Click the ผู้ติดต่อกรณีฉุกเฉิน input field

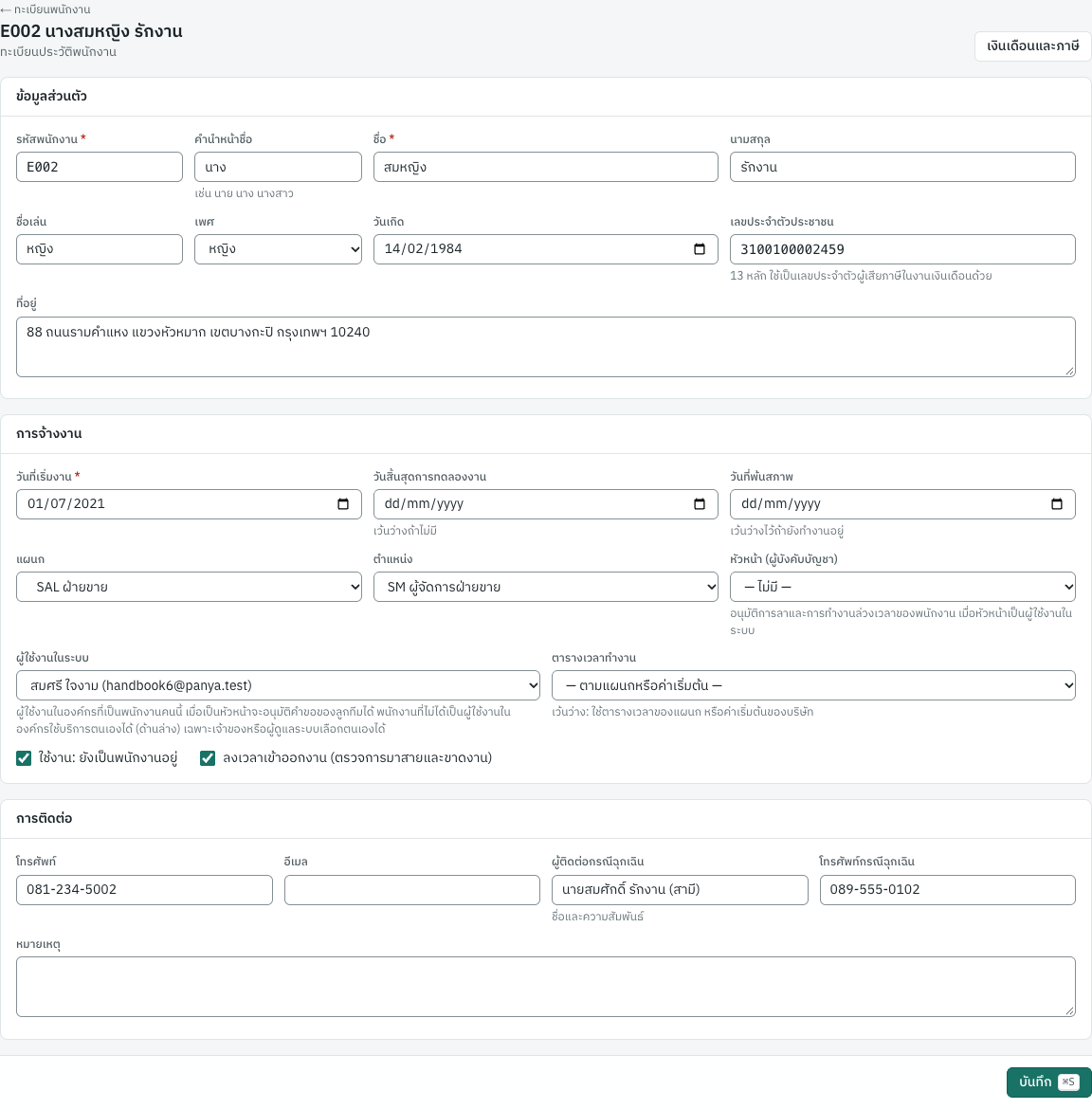(680, 890)
